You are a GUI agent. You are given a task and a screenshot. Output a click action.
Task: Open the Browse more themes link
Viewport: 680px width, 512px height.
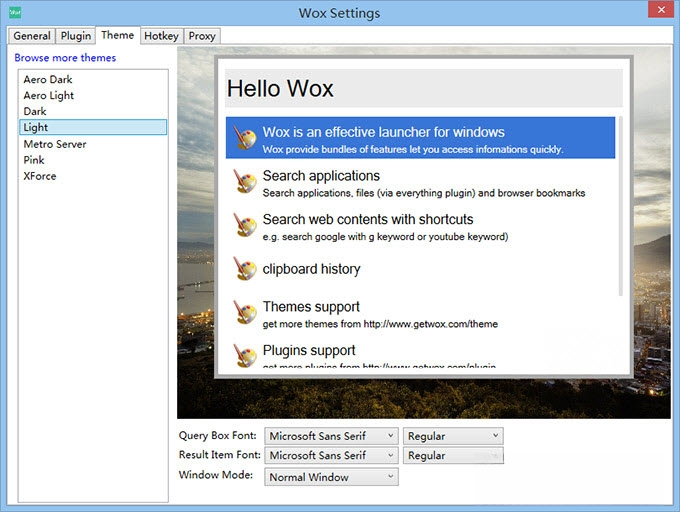[x=65, y=58]
